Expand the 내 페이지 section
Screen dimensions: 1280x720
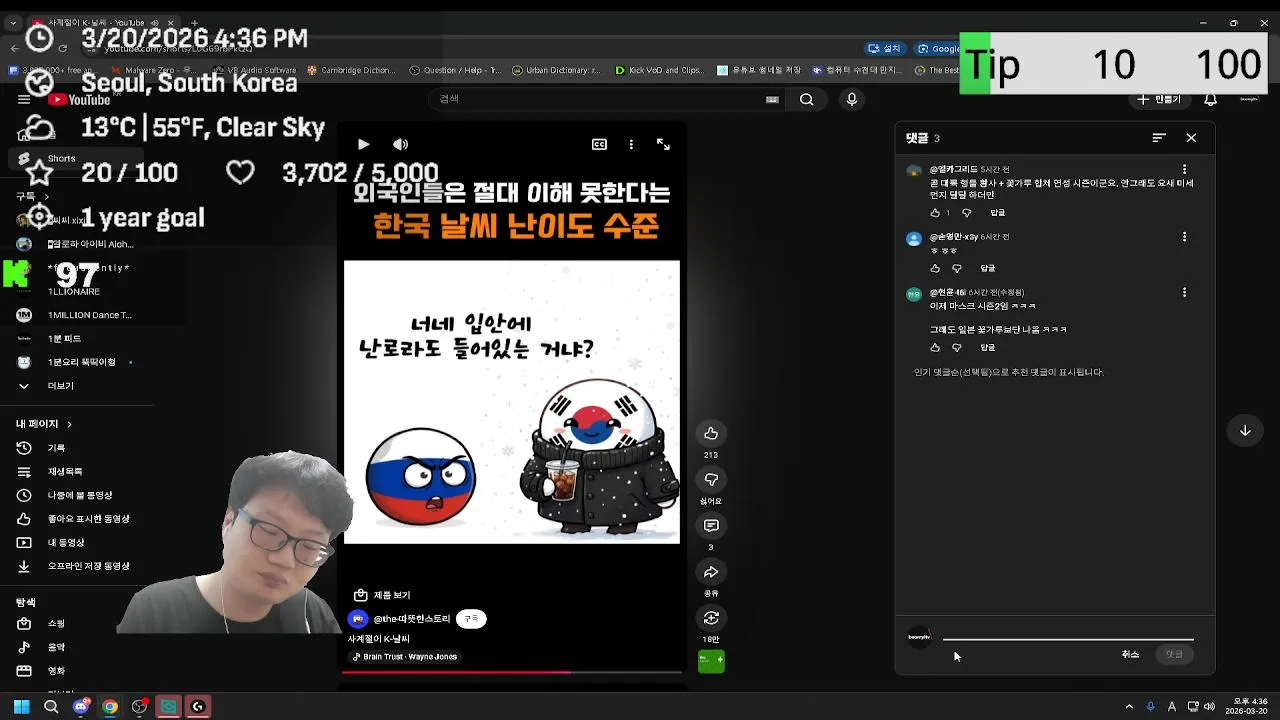pos(44,424)
